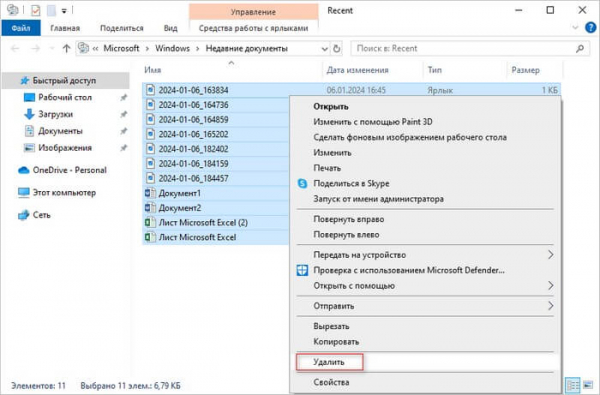Click the search magnifier icon
The width and height of the screenshot is (600, 395).
(580, 49)
